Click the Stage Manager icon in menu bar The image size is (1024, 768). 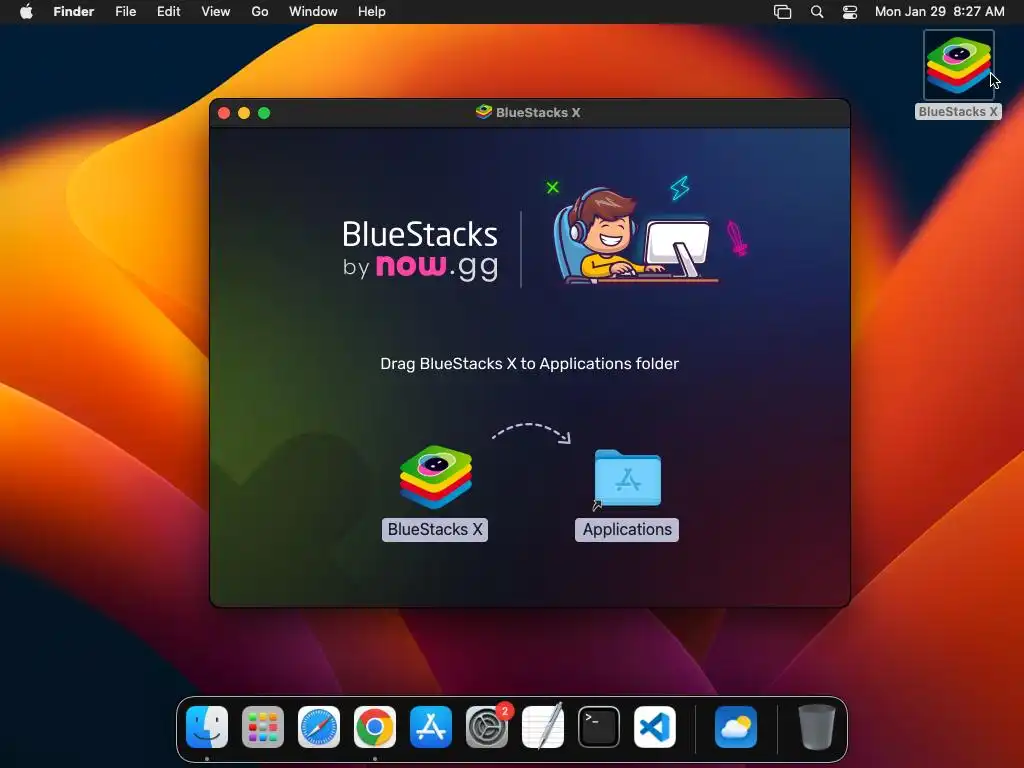click(x=782, y=12)
